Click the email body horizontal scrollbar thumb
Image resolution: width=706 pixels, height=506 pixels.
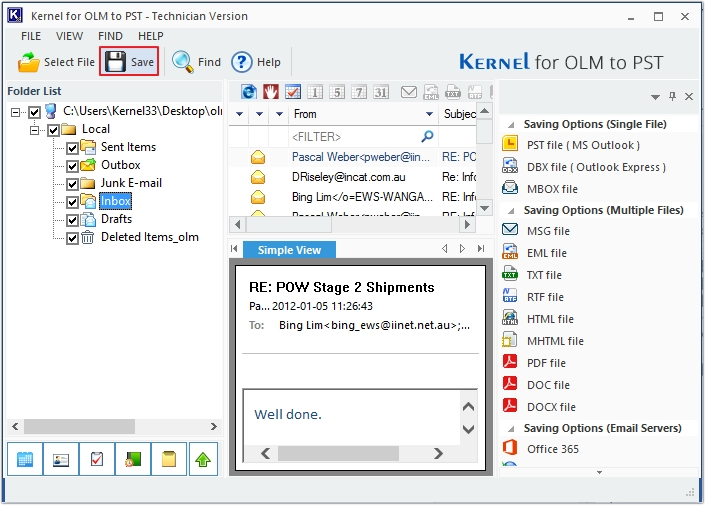click(x=338, y=453)
